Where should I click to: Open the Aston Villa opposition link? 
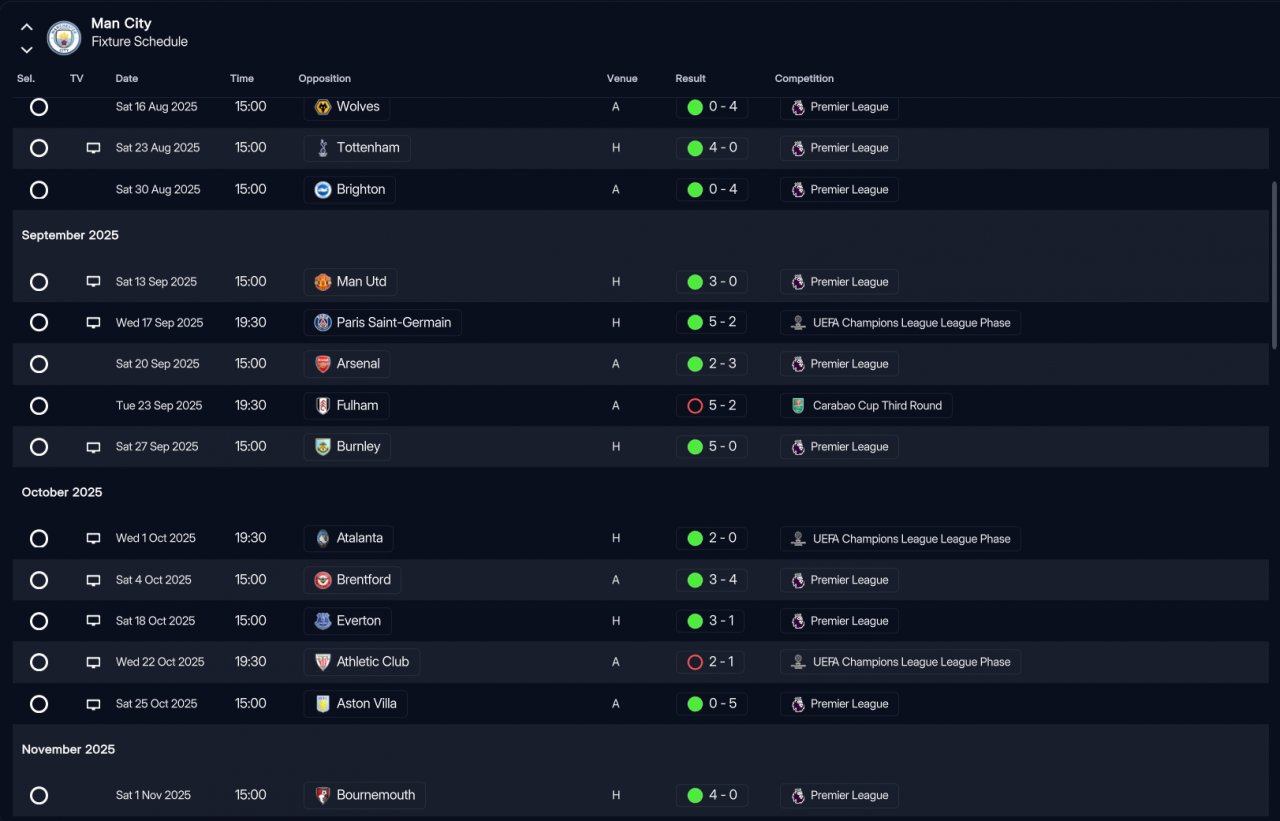click(366, 704)
